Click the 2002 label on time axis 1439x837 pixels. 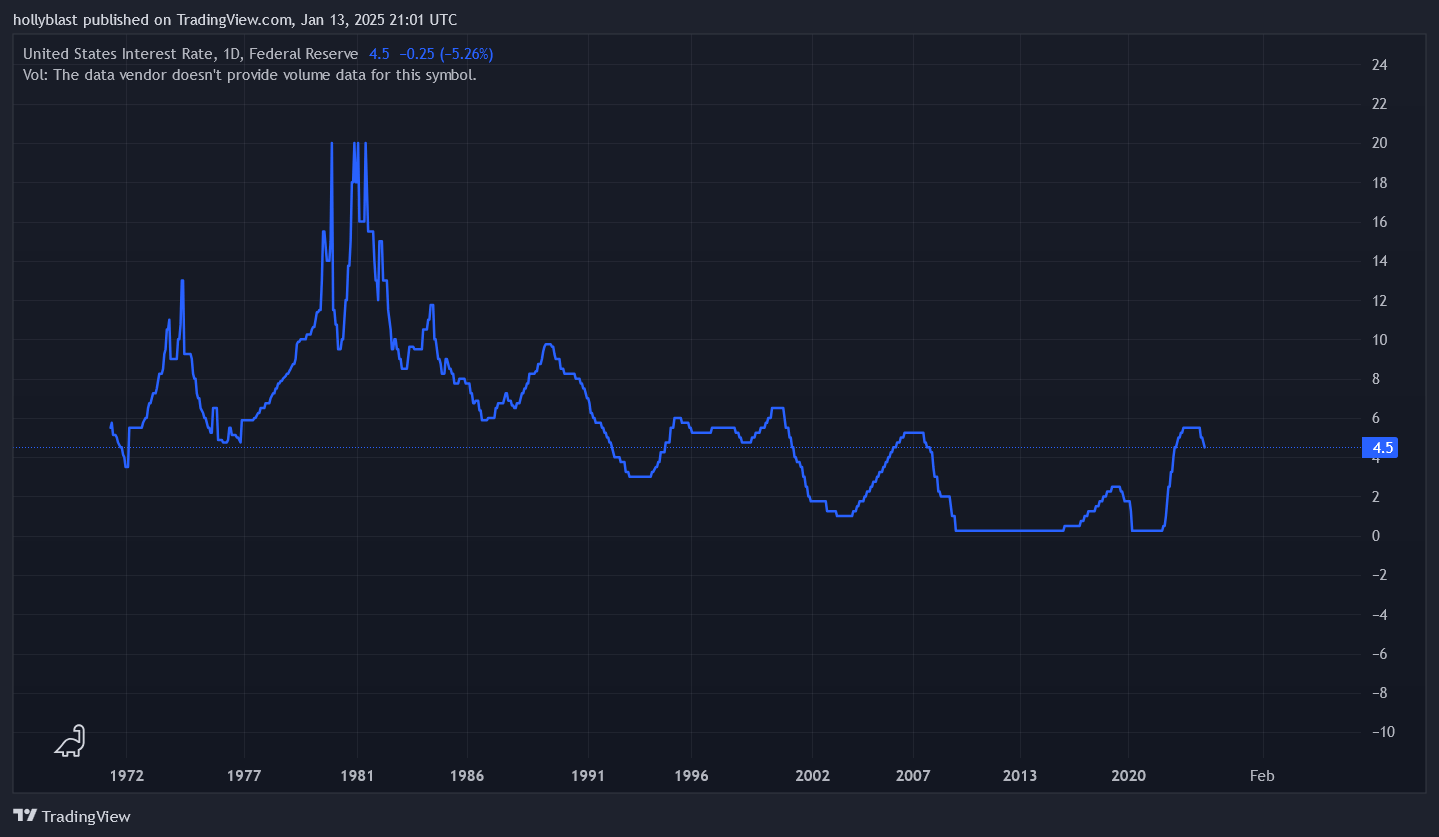point(812,775)
